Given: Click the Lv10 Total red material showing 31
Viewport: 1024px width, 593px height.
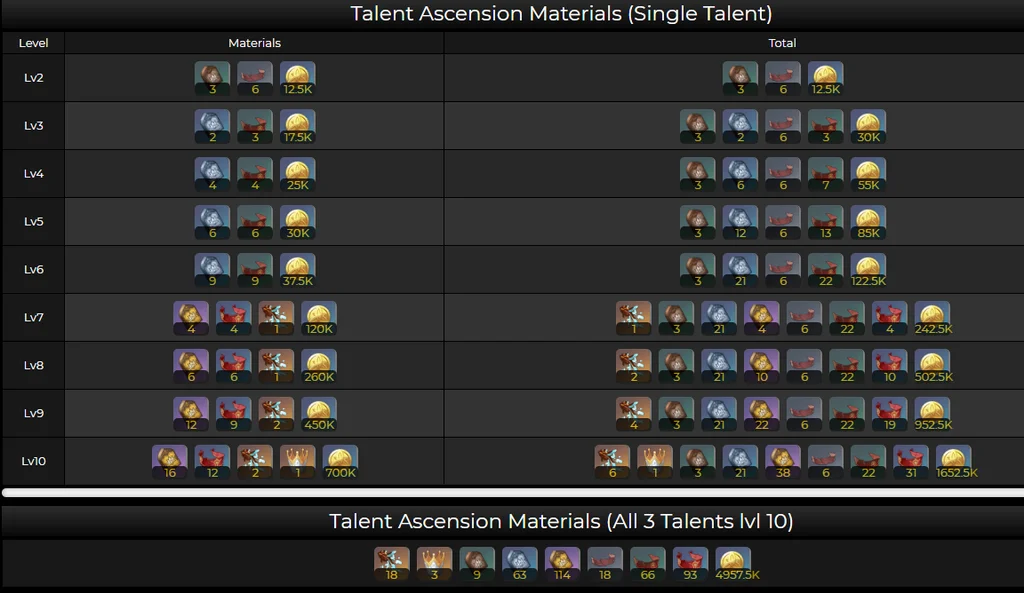Looking at the screenshot, I should 911,462.
